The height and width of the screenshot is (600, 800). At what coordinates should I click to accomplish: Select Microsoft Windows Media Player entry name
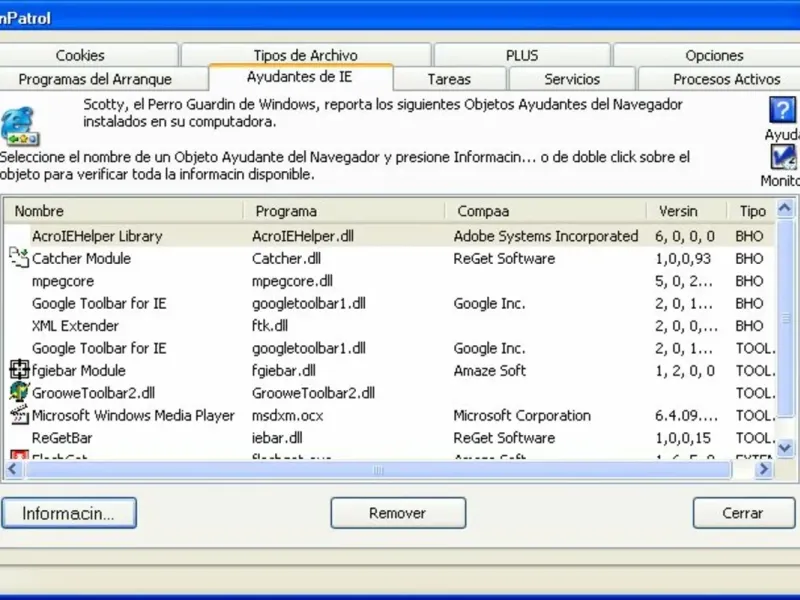click(133, 415)
